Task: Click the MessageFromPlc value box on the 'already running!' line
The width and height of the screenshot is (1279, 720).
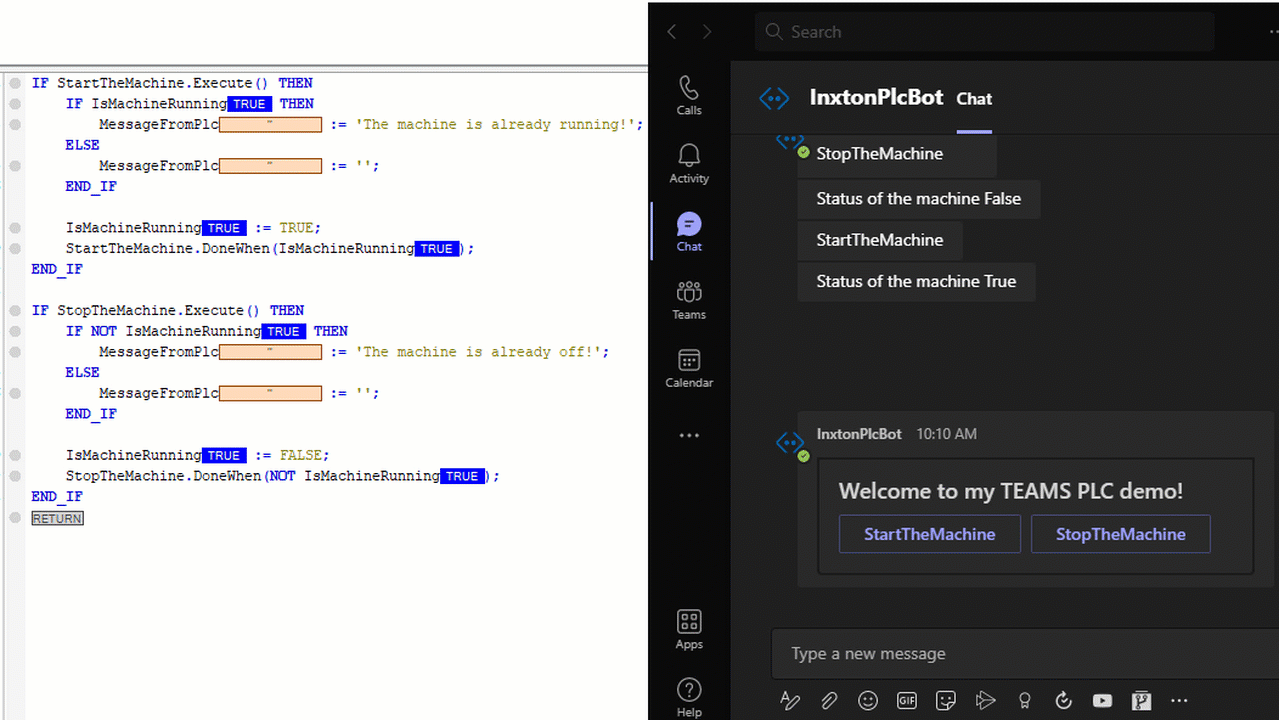Action: point(271,125)
